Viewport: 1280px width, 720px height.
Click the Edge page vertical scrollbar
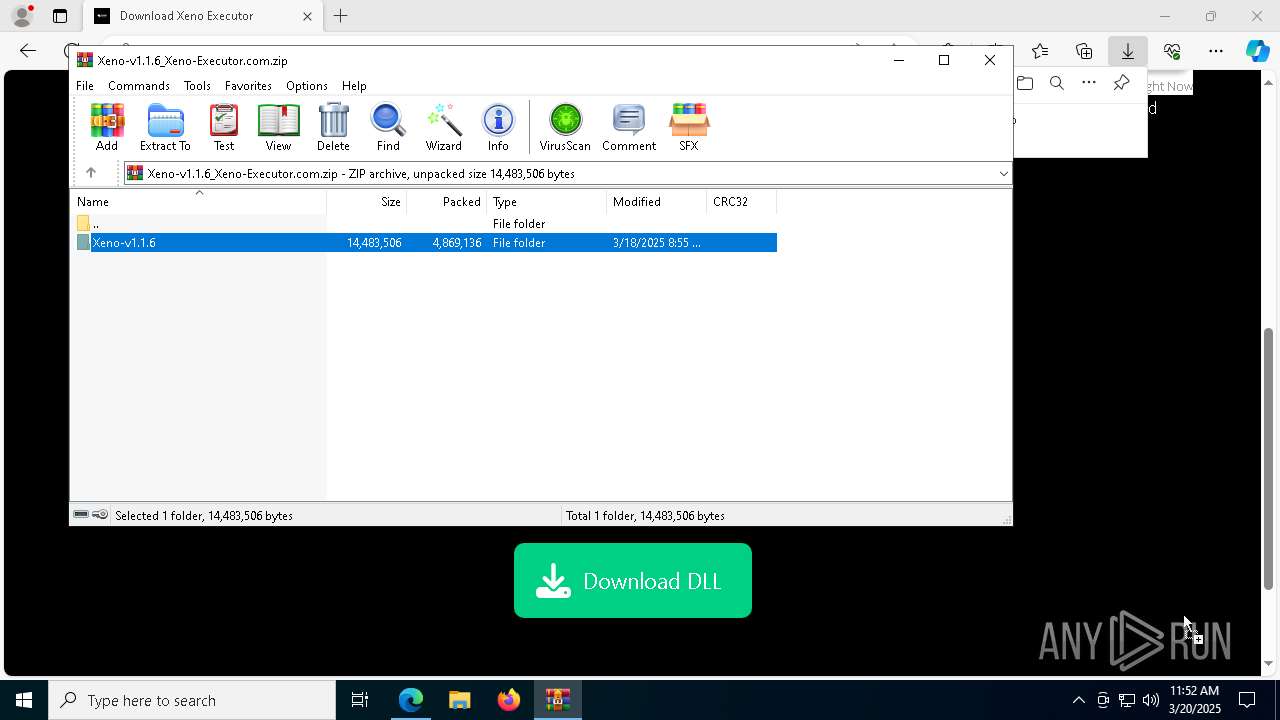point(1269,459)
